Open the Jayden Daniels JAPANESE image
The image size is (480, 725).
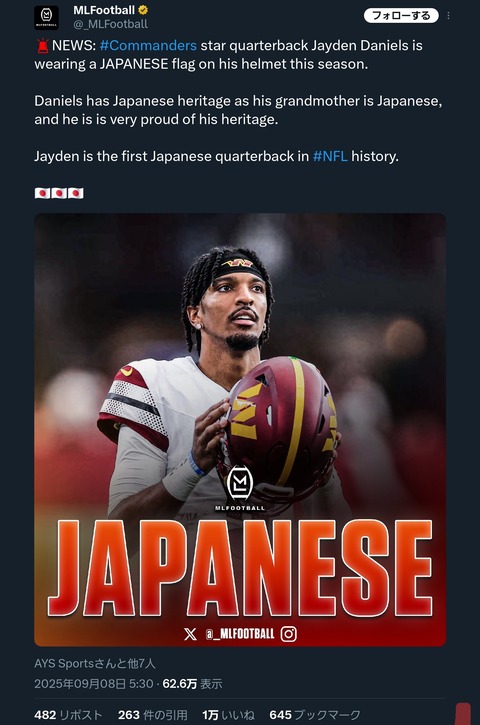[x=240, y=430]
